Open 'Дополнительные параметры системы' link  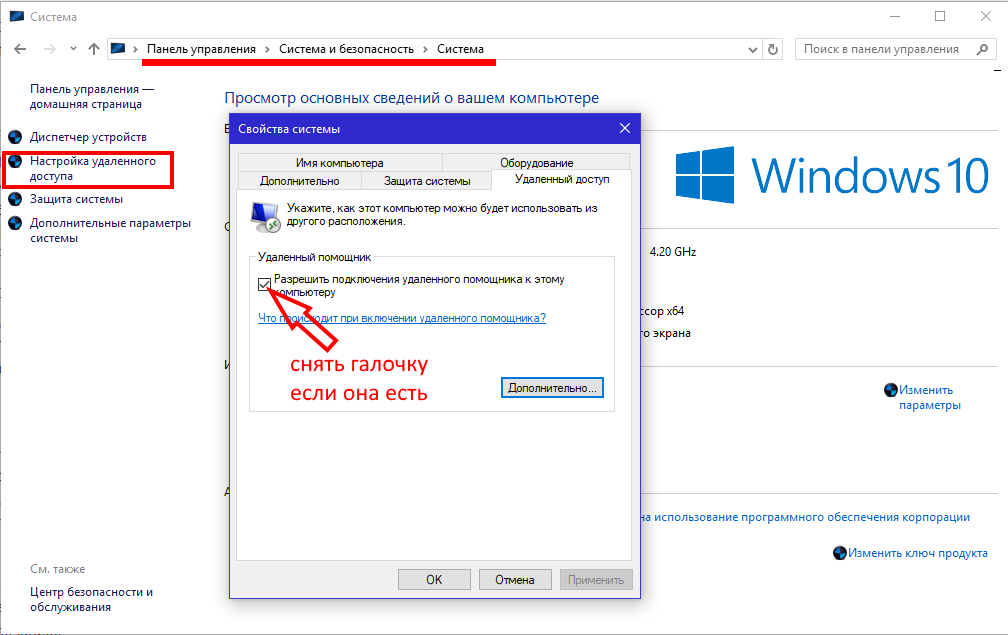point(111,230)
